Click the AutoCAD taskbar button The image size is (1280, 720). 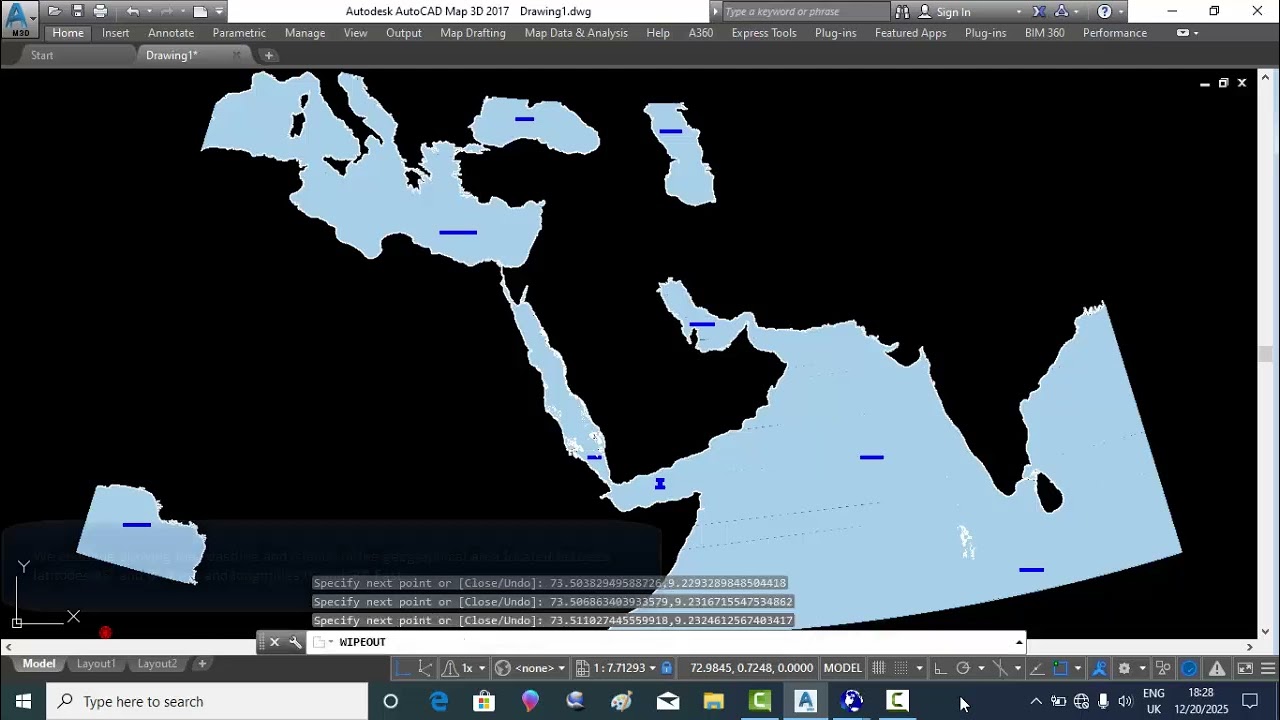tap(806, 701)
